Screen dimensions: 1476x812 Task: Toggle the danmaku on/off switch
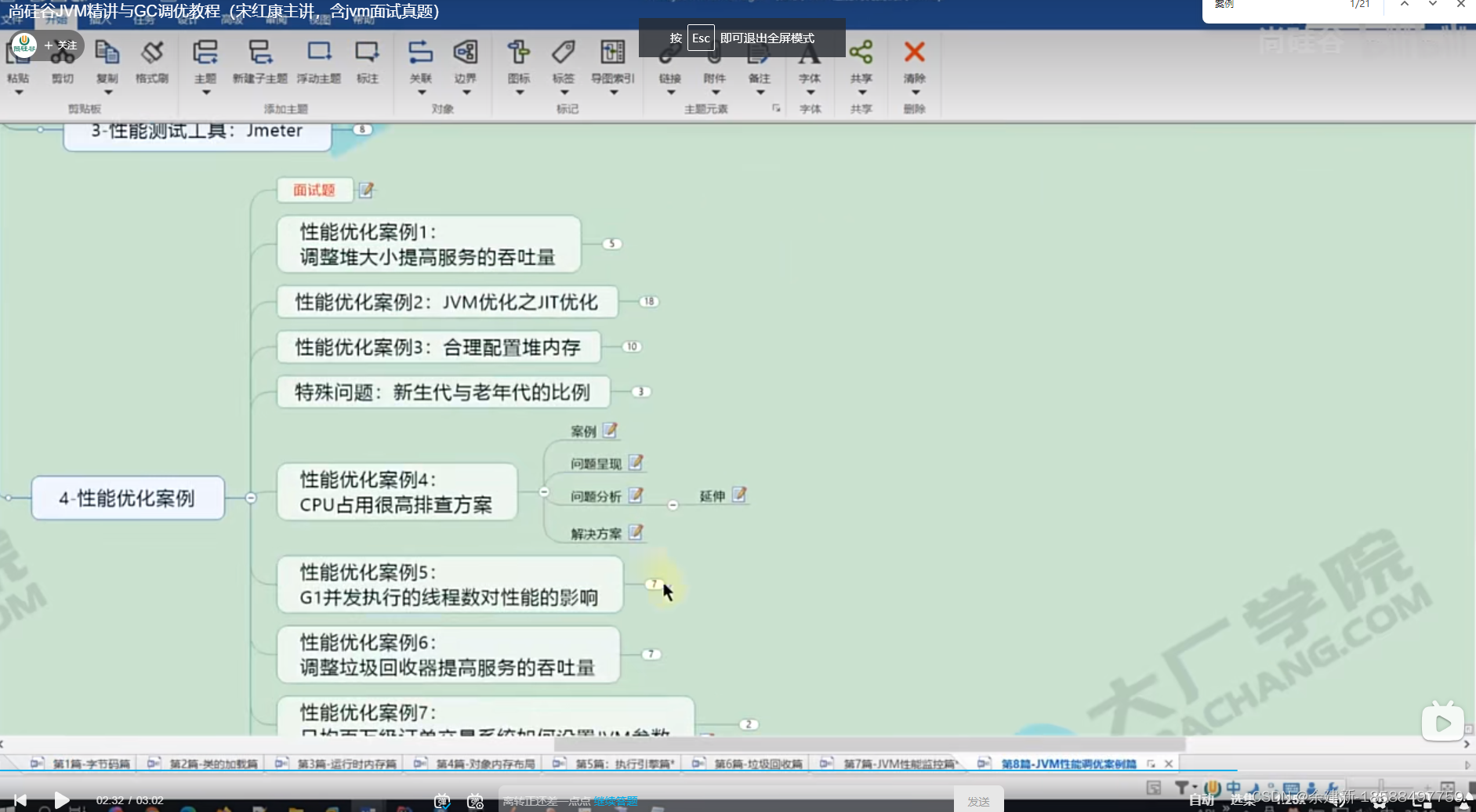click(442, 800)
